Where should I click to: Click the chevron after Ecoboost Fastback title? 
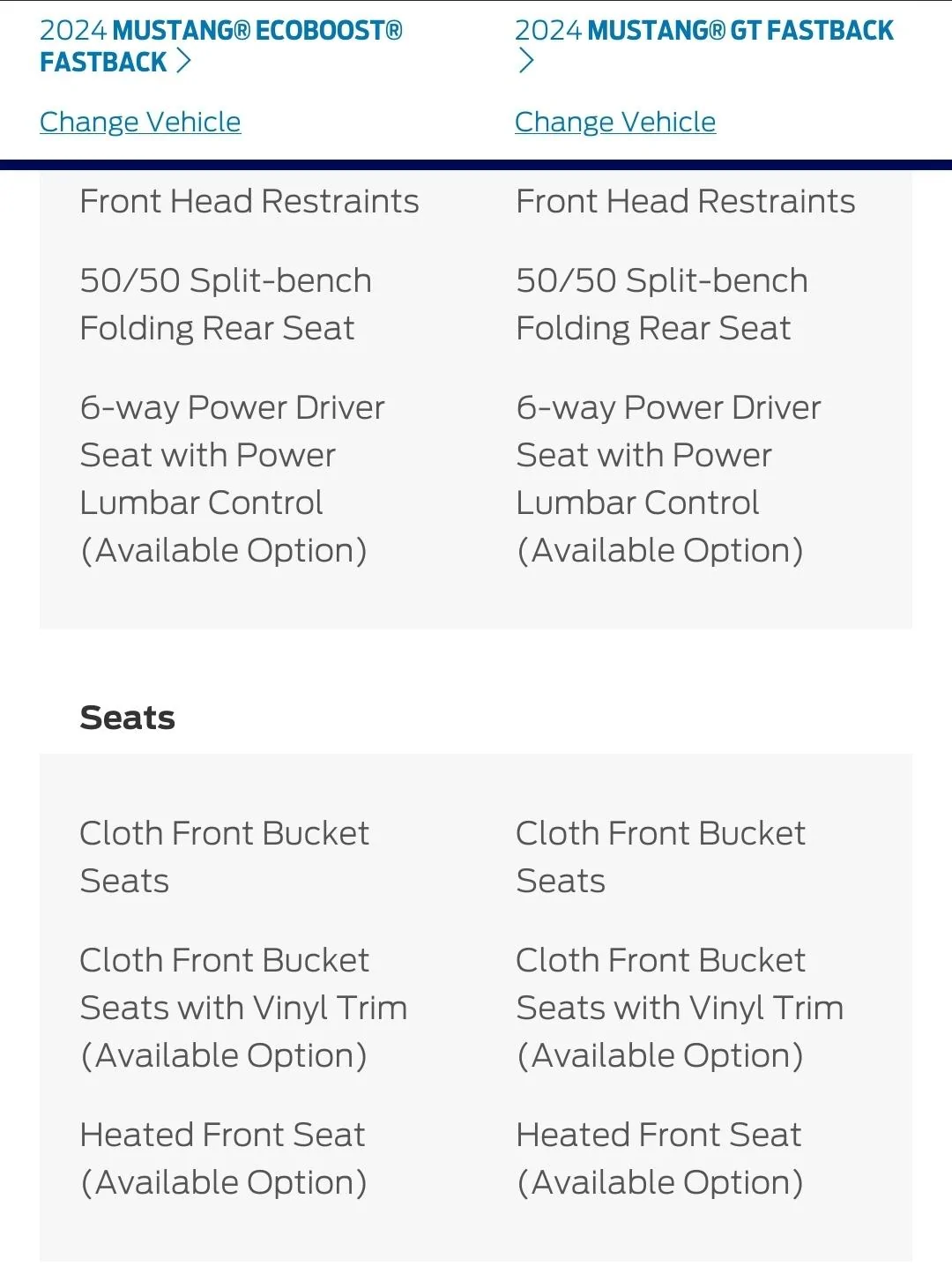pyautogui.click(x=183, y=61)
